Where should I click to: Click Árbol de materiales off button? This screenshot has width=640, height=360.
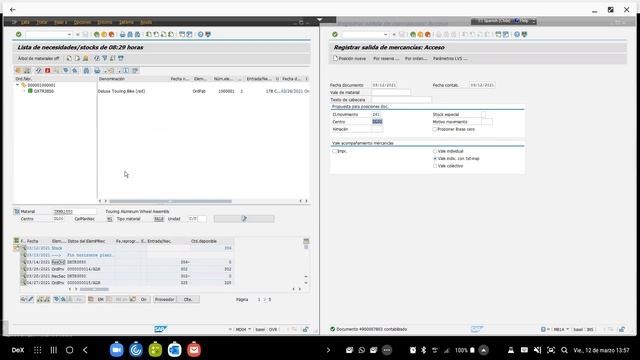click(x=38, y=58)
